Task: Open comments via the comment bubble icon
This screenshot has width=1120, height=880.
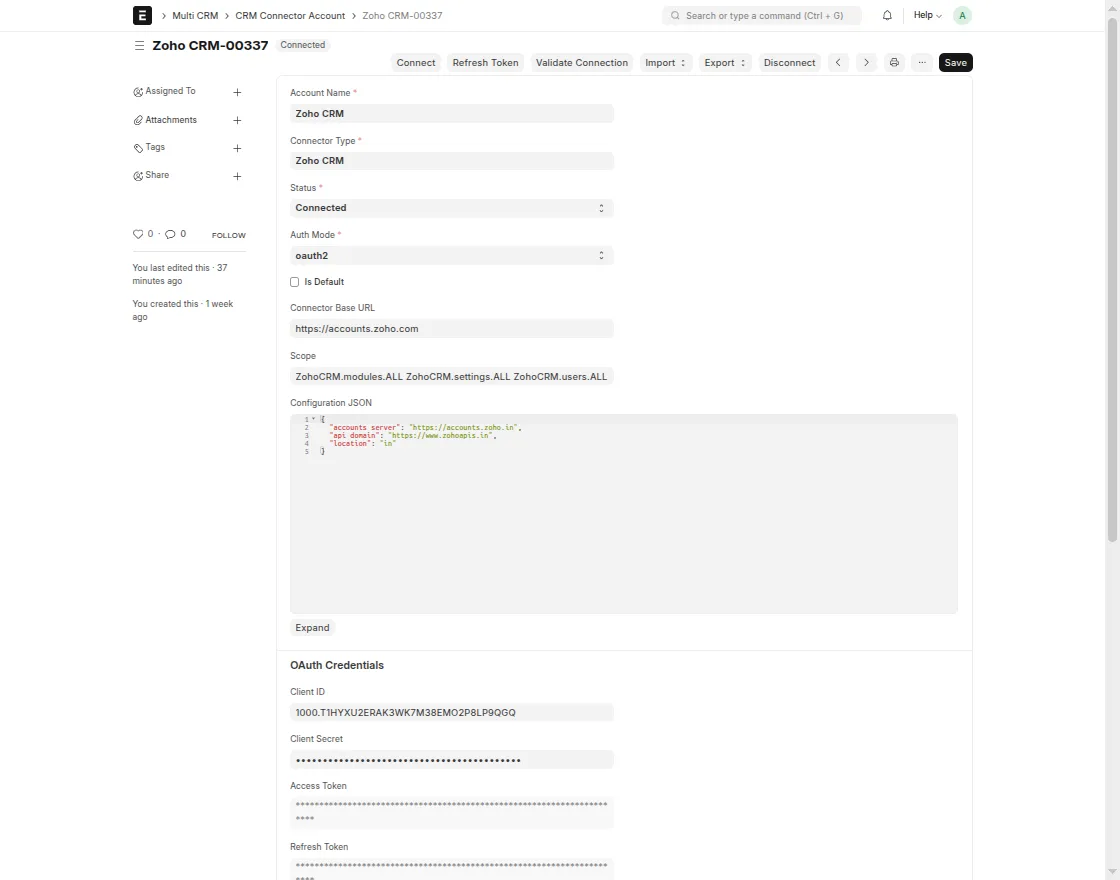Action: coord(170,234)
